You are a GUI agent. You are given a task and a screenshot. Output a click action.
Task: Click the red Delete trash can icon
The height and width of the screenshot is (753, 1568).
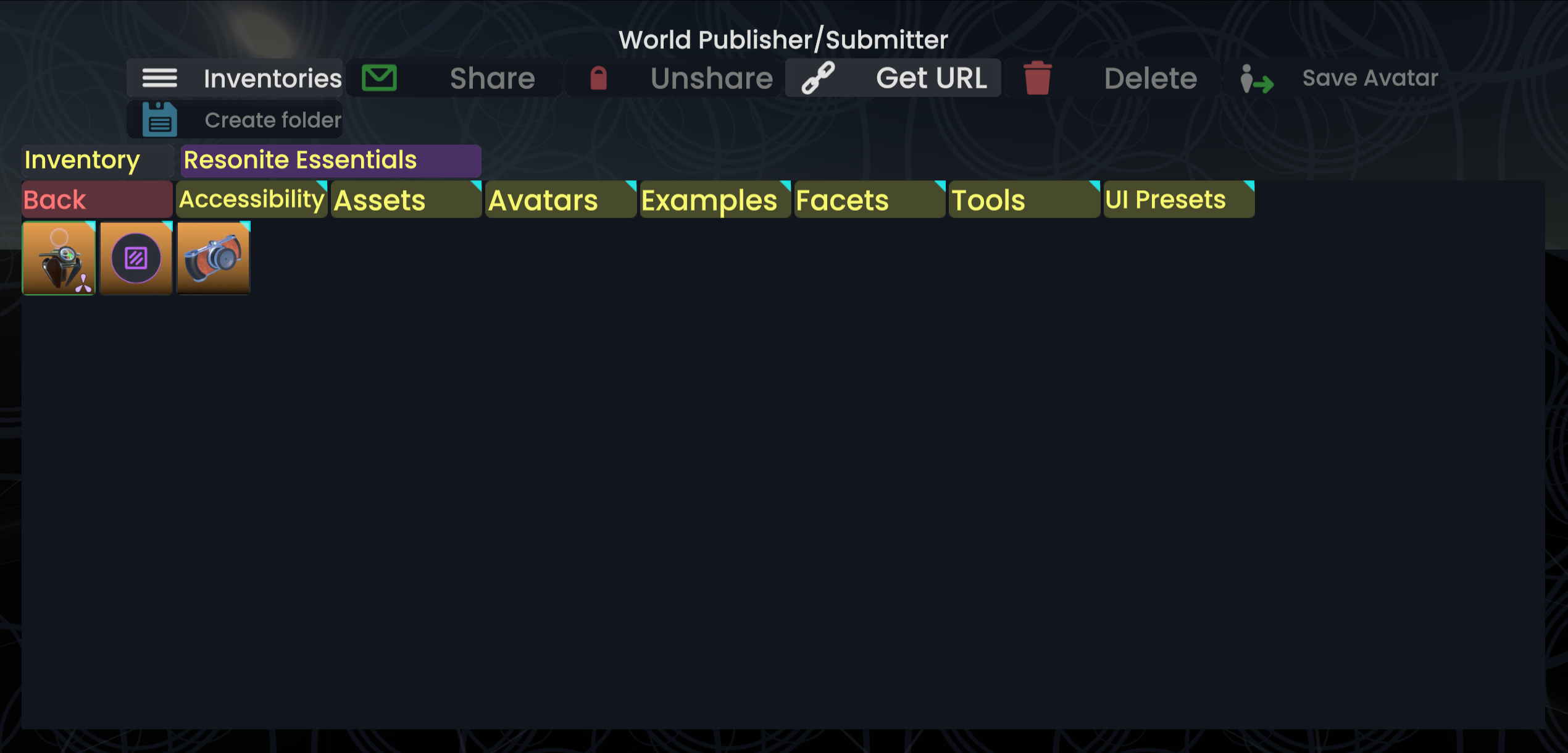click(1037, 78)
